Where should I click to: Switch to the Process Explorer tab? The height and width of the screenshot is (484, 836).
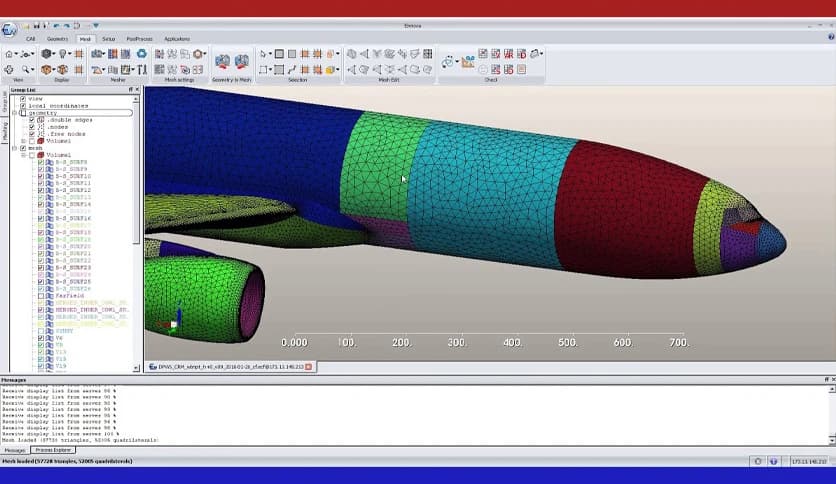tap(53, 450)
